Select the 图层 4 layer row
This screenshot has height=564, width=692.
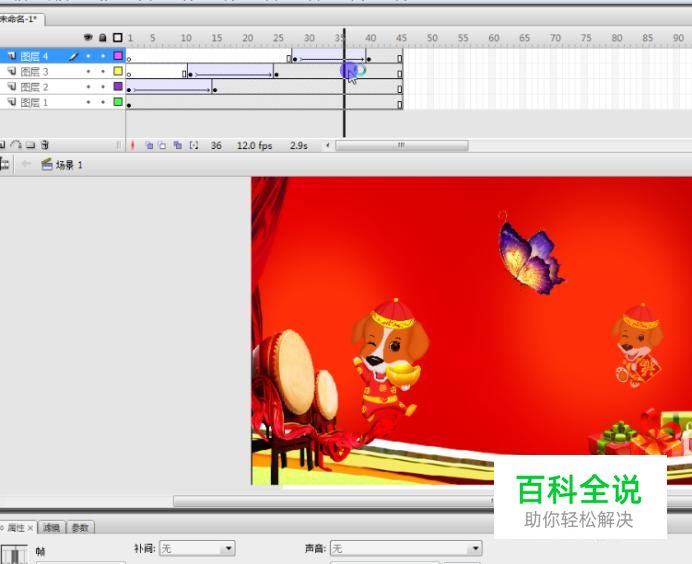point(63,56)
